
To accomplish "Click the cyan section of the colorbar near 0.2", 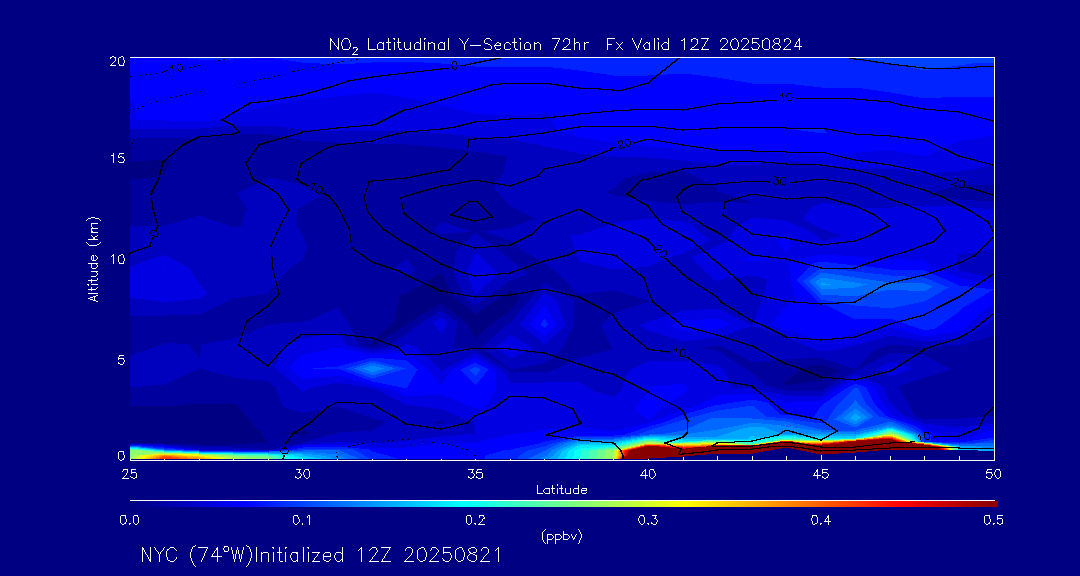I will tap(476, 503).
